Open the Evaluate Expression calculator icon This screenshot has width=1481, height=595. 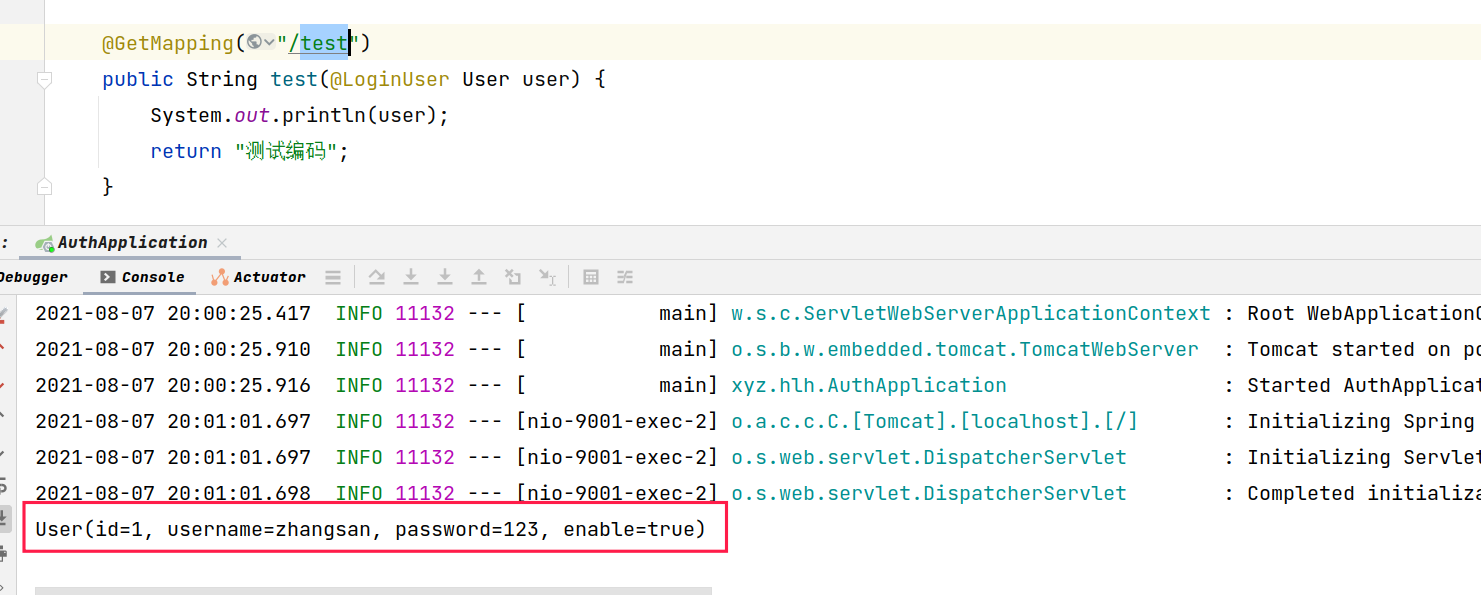[x=591, y=277]
